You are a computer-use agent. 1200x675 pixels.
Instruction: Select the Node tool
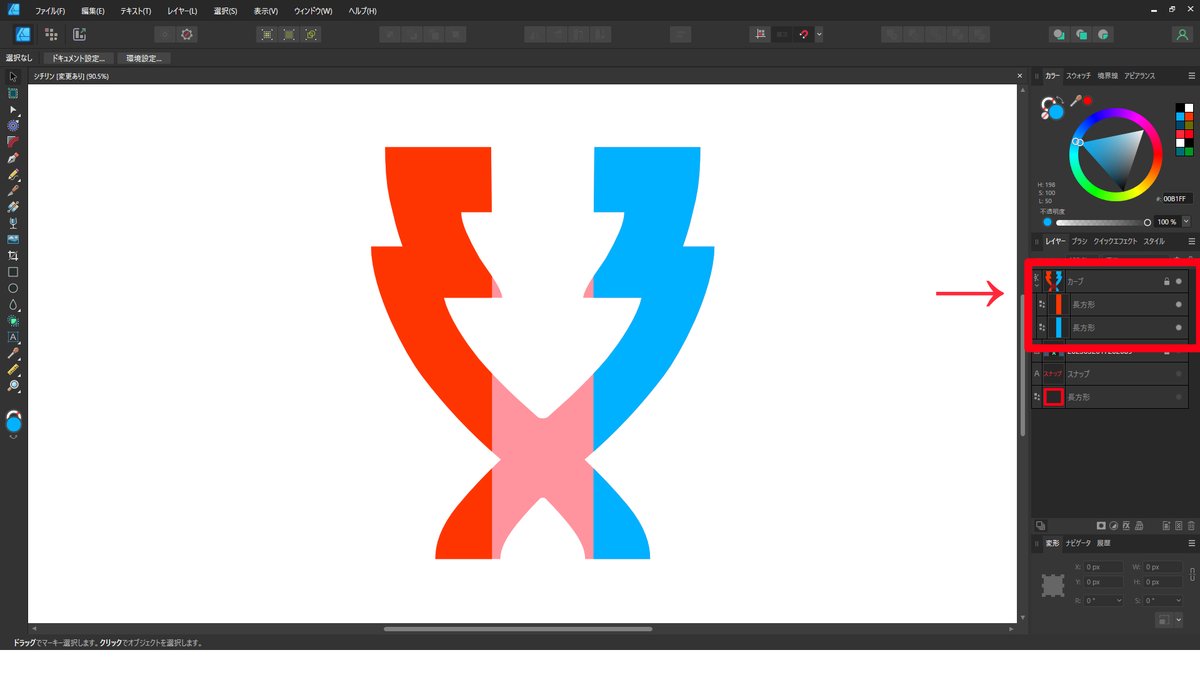pos(13,109)
